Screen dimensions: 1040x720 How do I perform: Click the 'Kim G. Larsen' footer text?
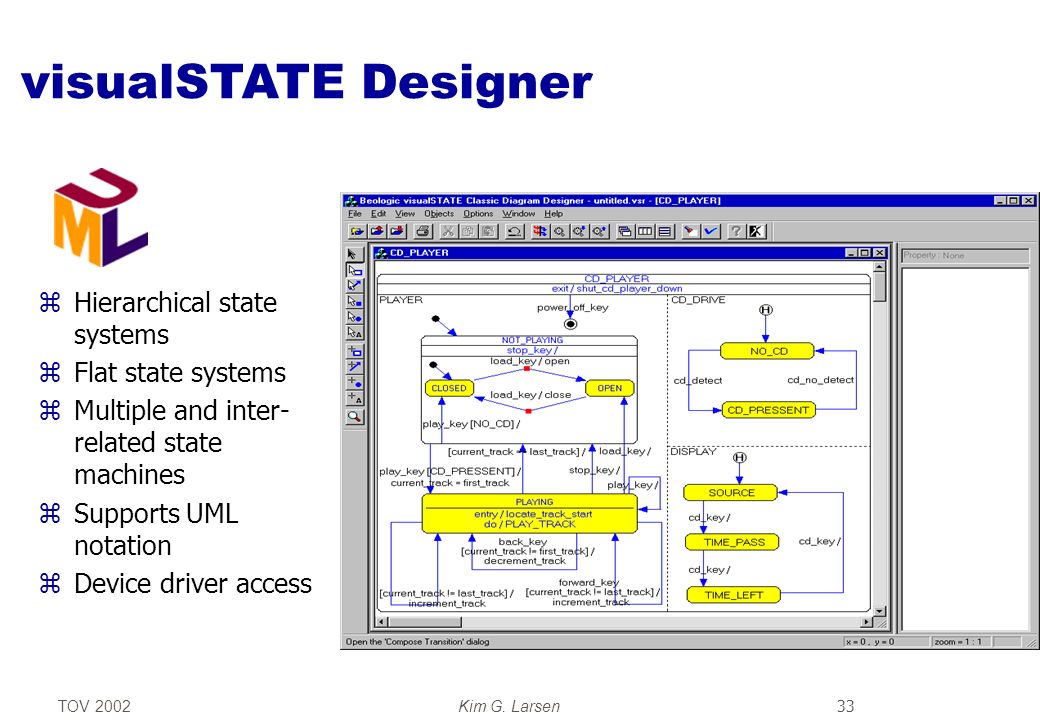[509, 705]
